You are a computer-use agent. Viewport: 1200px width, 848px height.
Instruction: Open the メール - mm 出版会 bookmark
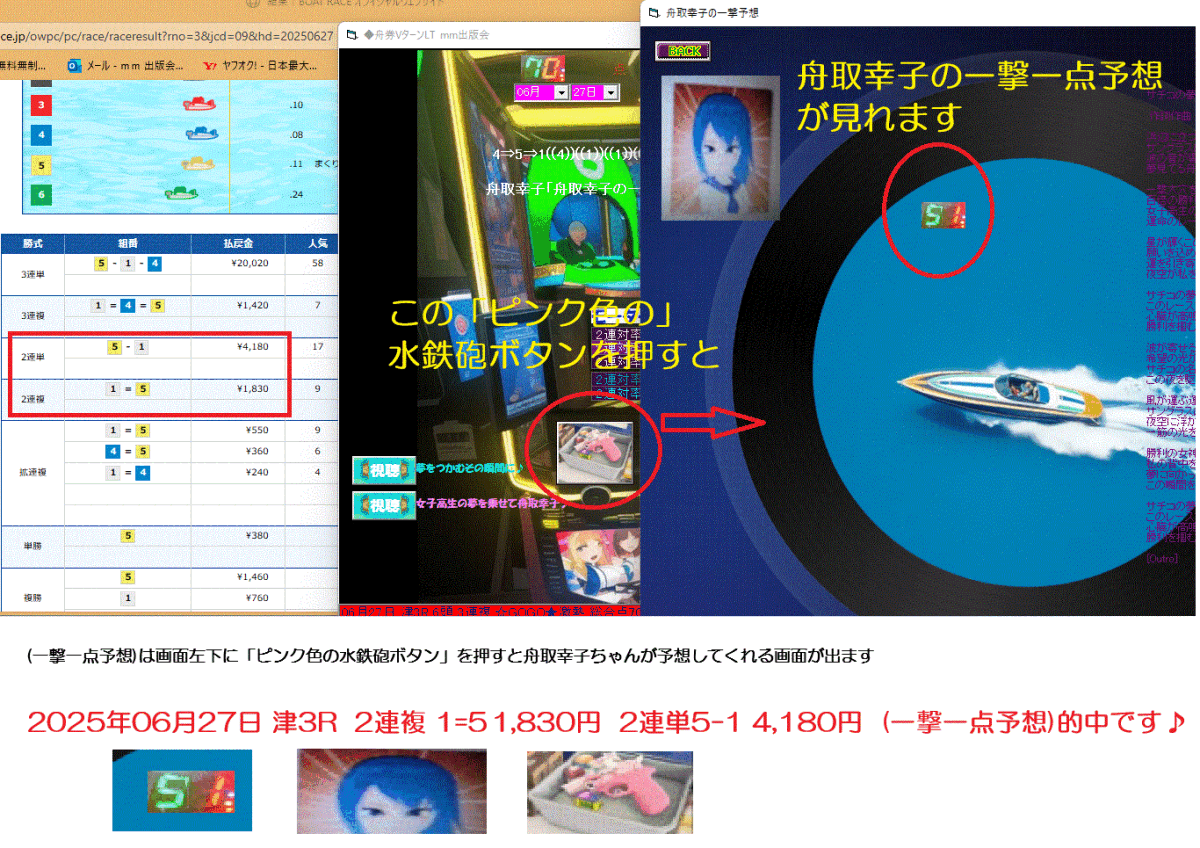pos(125,65)
